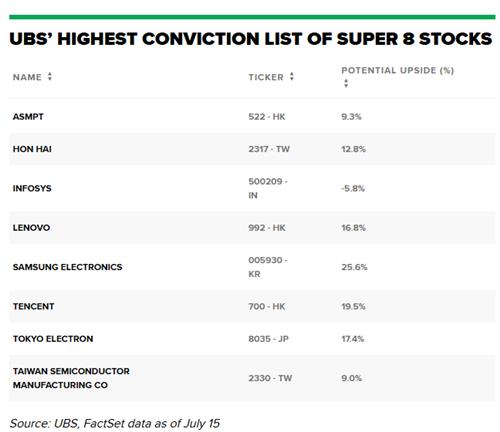Click the POTENTIAL UPSIDE (%) header

(x=397, y=70)
